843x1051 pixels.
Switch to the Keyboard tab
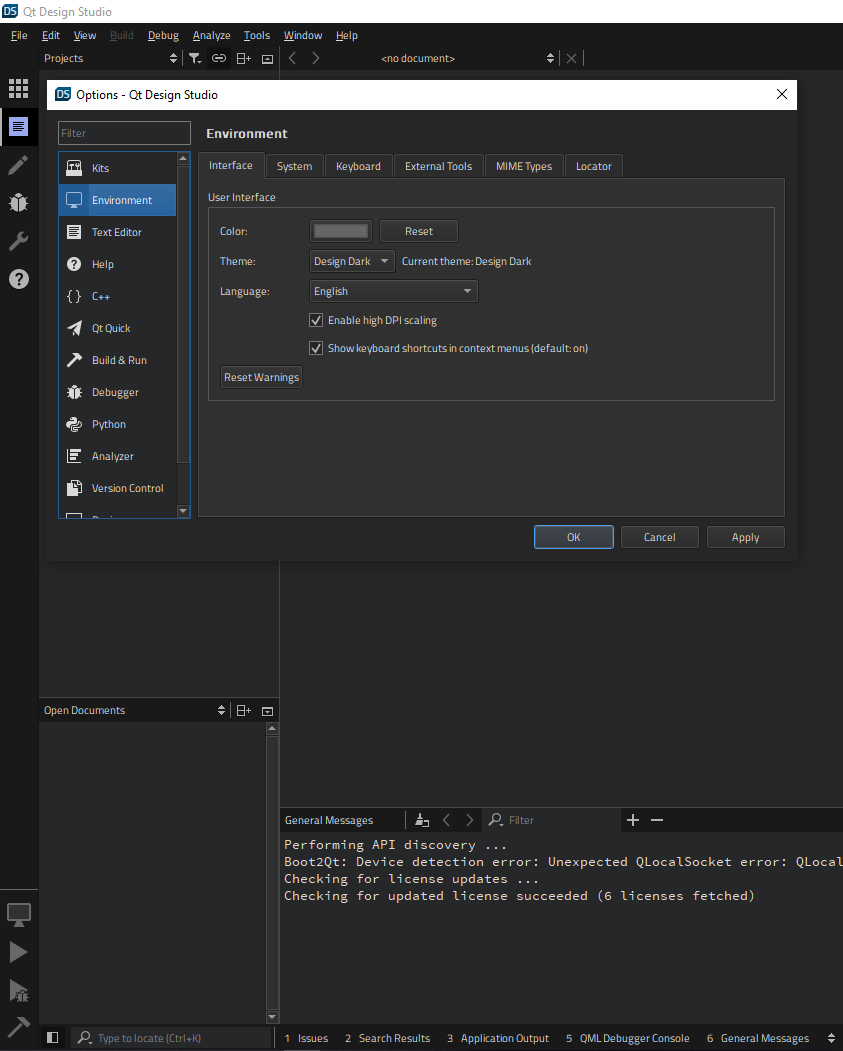[x=358, y=166]
